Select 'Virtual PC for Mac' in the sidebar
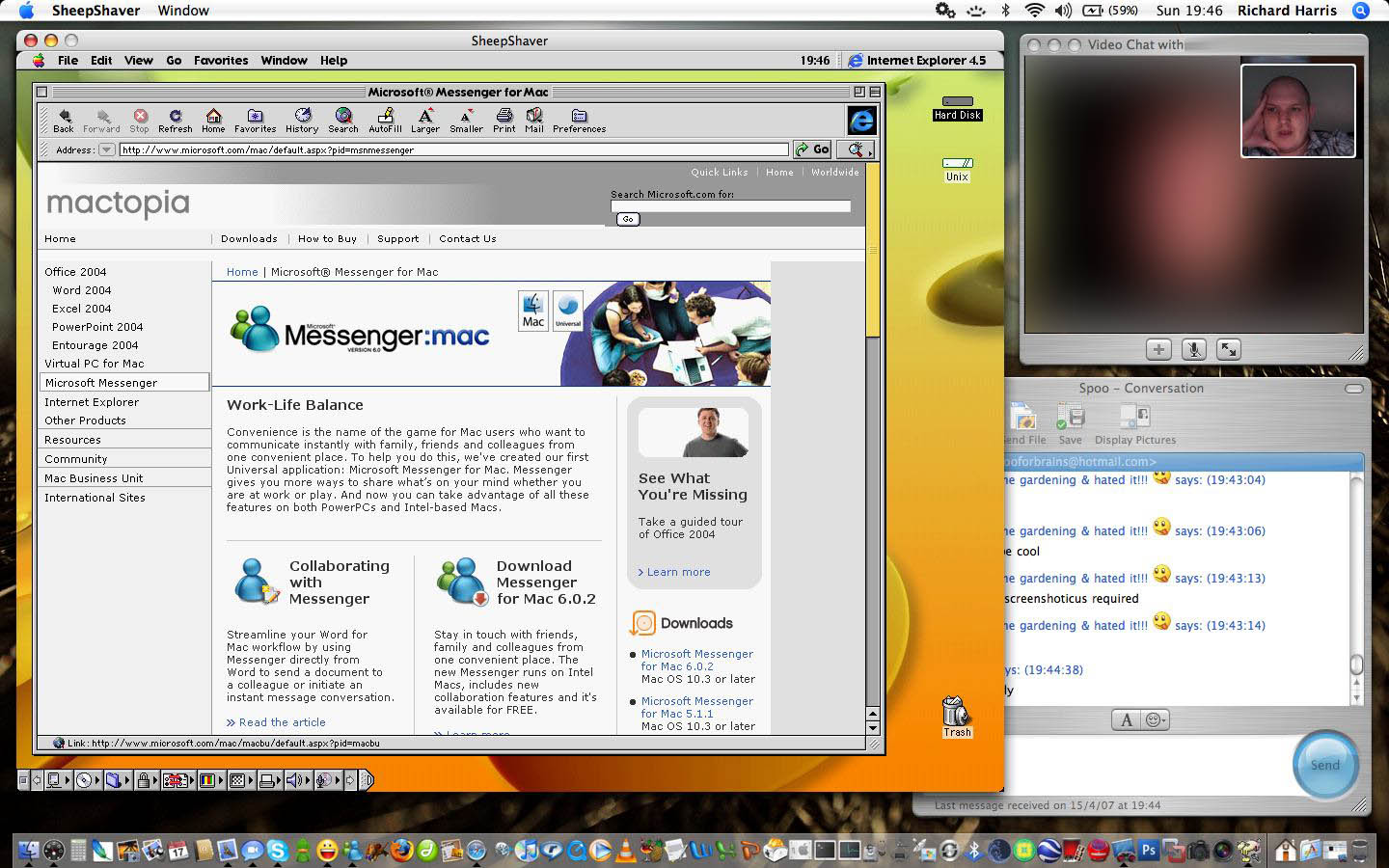Viewport: 1389px width, 868px height. pyautogui.click(x=94, y=364)
